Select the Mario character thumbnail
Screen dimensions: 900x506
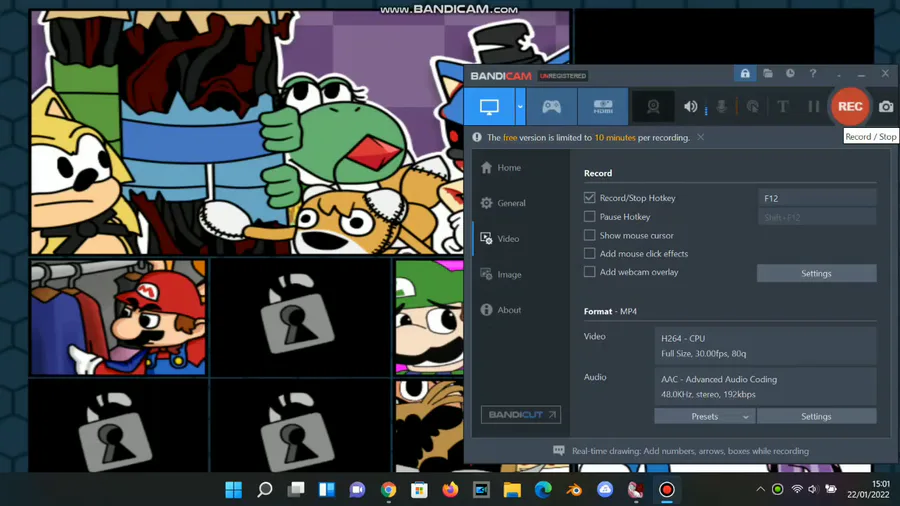(x=118, y=317)
